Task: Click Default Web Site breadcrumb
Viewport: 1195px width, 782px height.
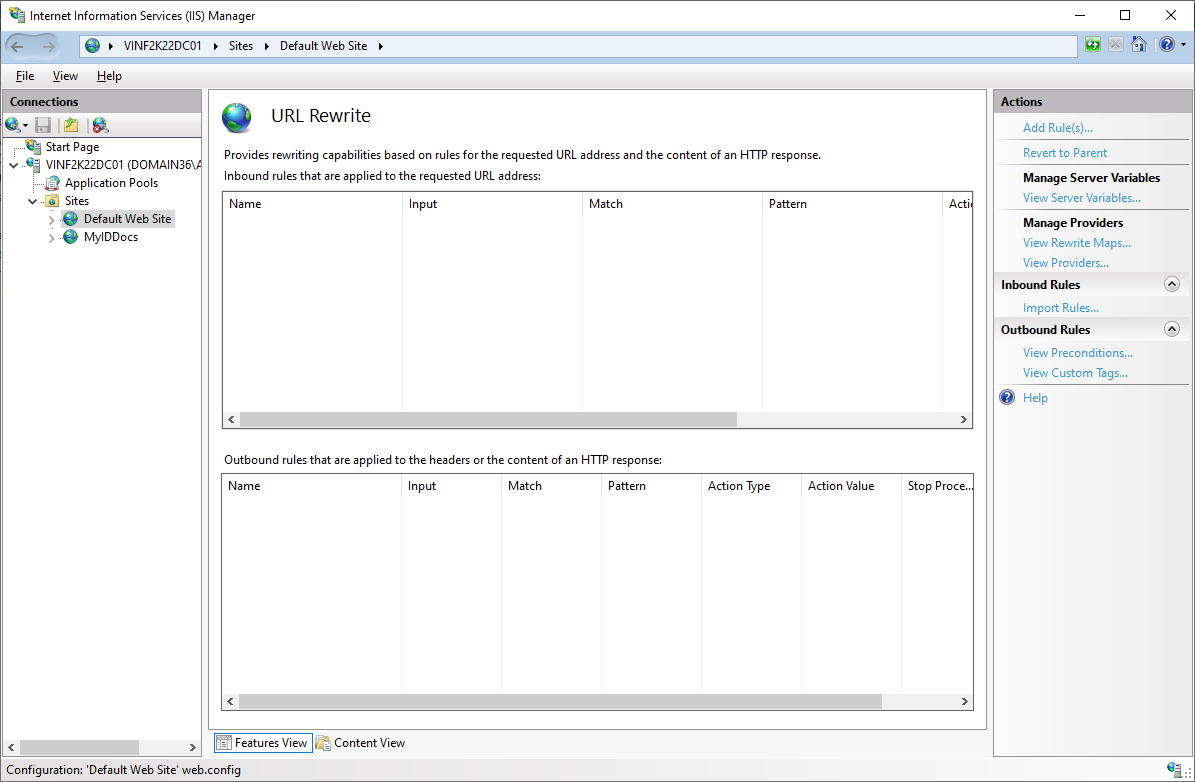Action: click(x=323, y=46)
